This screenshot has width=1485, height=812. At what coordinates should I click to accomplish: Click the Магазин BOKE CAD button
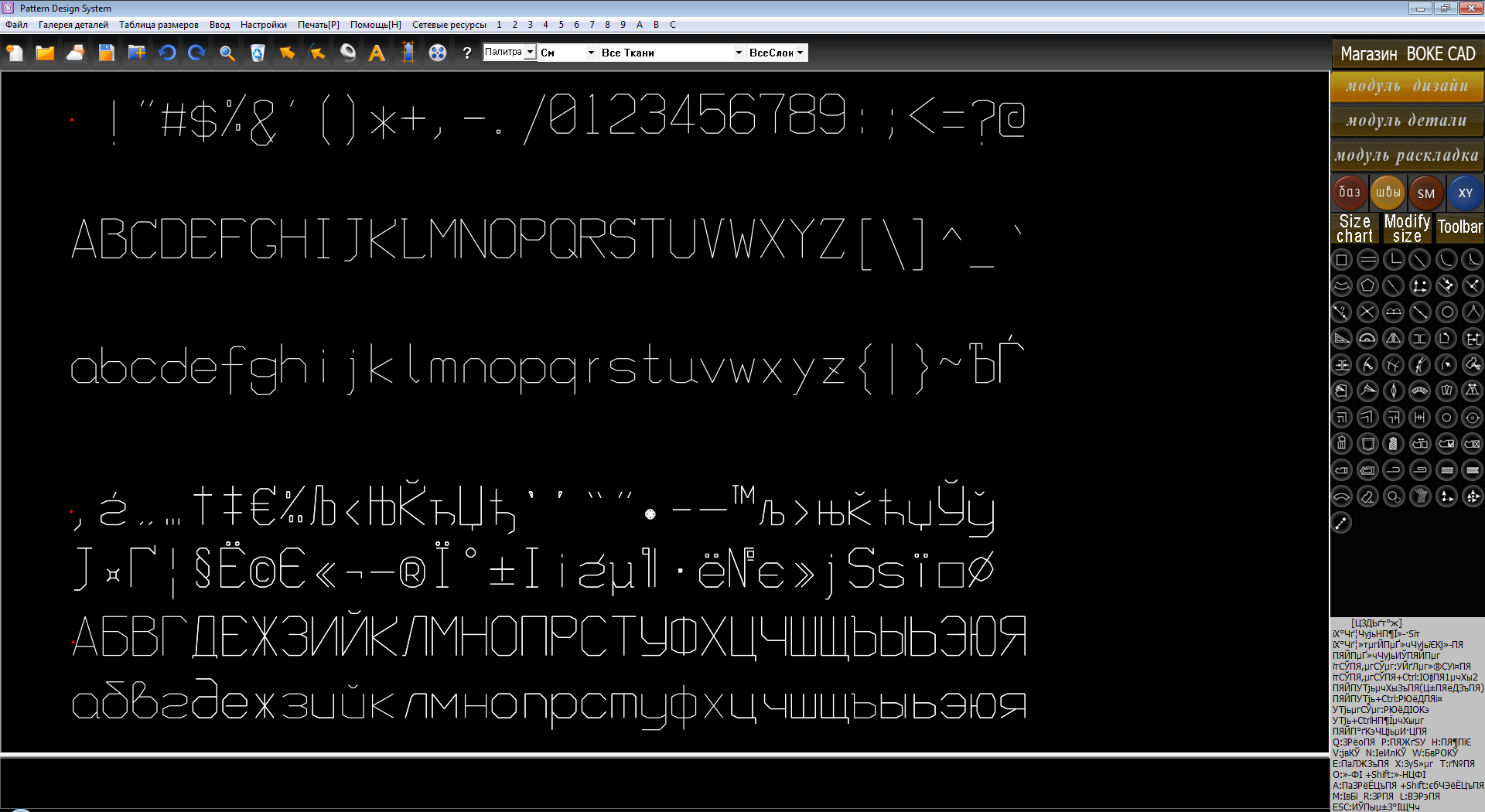click(1408, 53)
